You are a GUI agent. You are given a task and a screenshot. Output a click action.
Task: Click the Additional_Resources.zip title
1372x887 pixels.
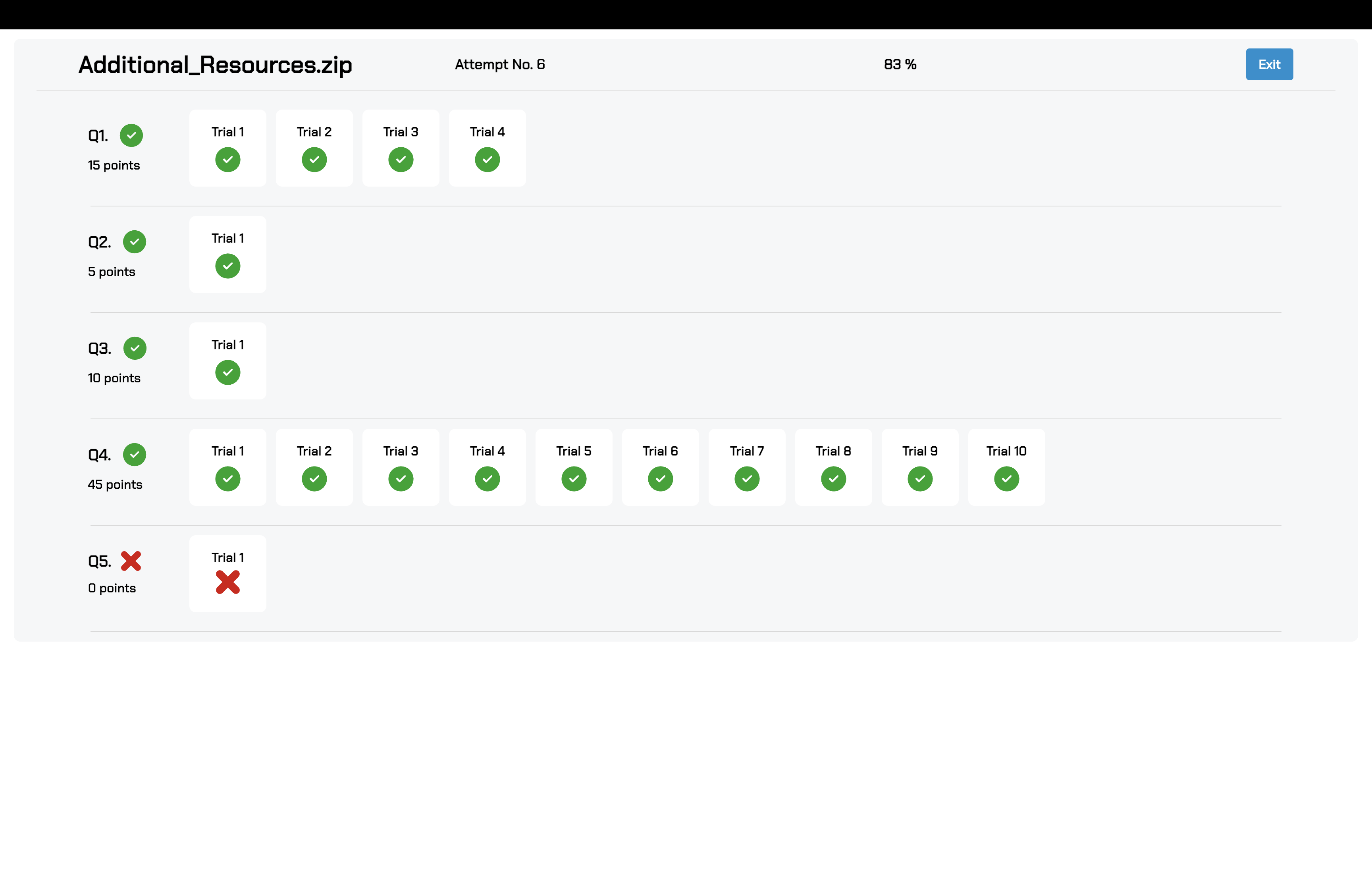tap(215, 64)
